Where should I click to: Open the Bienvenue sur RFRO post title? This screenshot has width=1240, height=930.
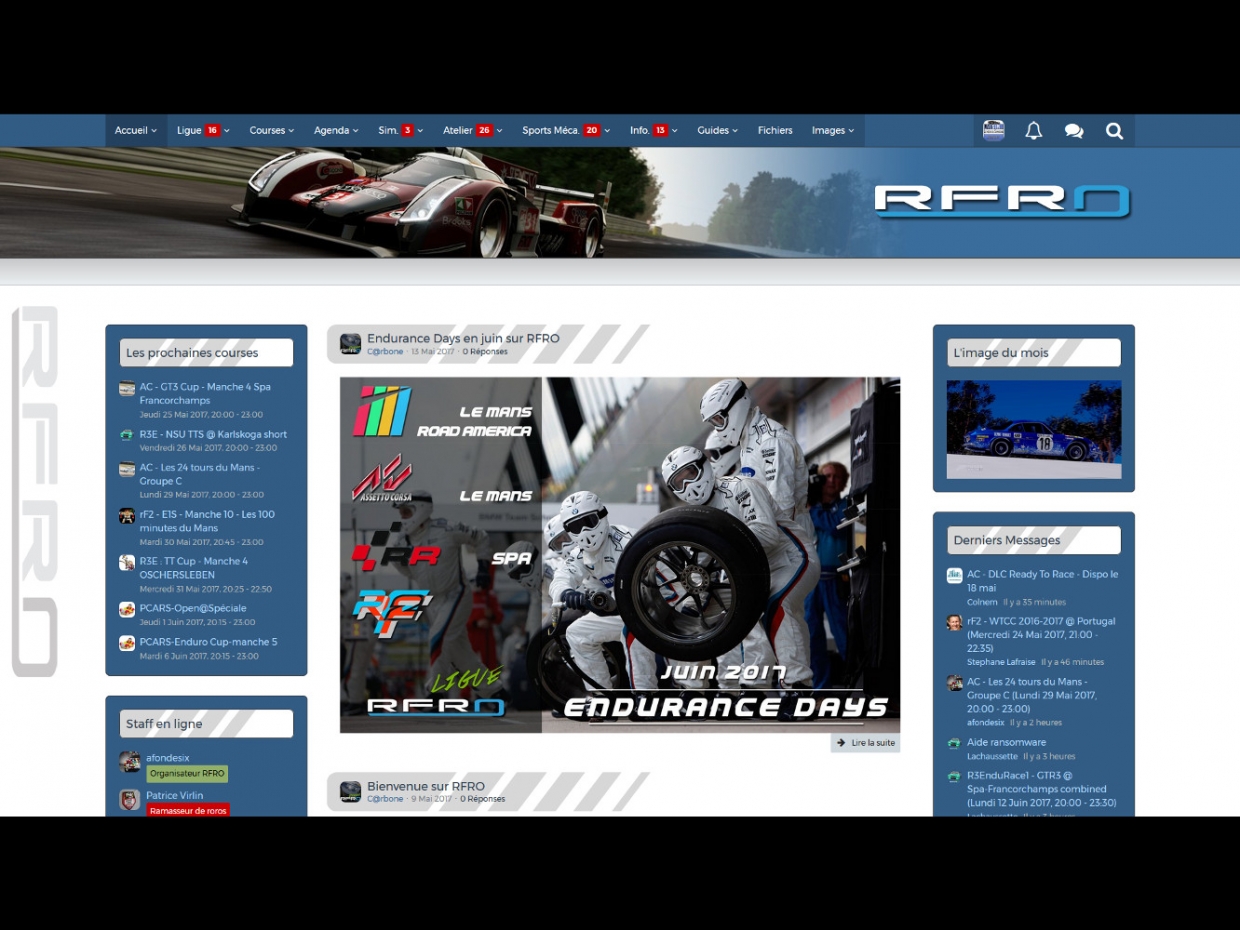tap(426, 787)
